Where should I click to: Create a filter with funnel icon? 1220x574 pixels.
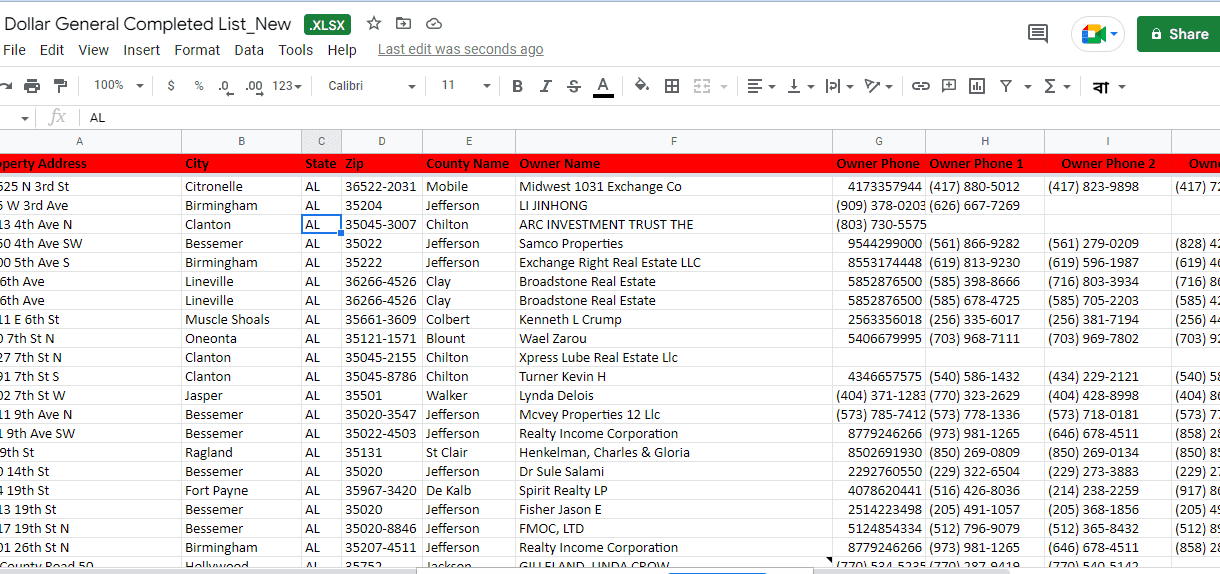[x=1006, y=86]
